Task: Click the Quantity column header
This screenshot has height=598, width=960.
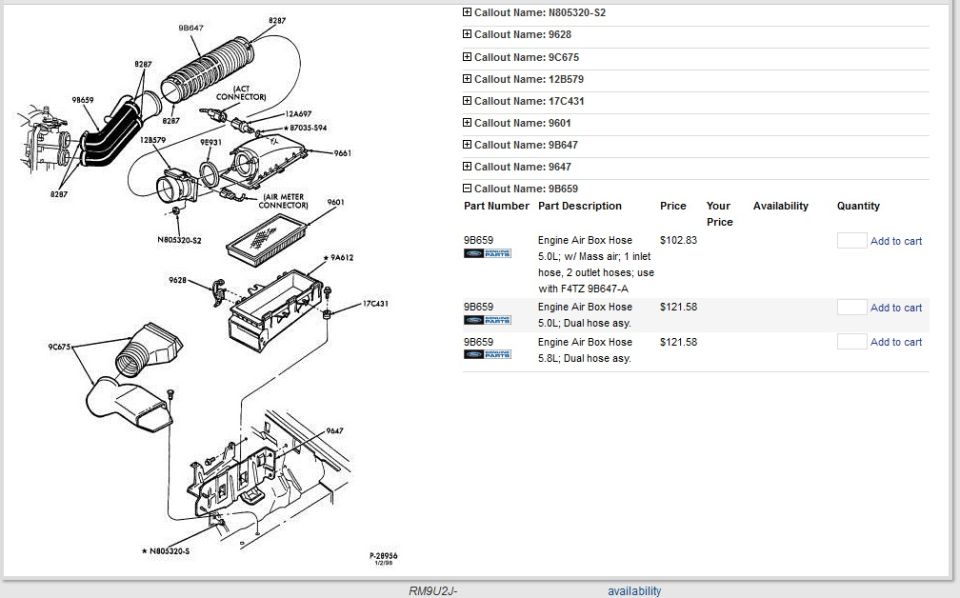Action: [858, 206]
